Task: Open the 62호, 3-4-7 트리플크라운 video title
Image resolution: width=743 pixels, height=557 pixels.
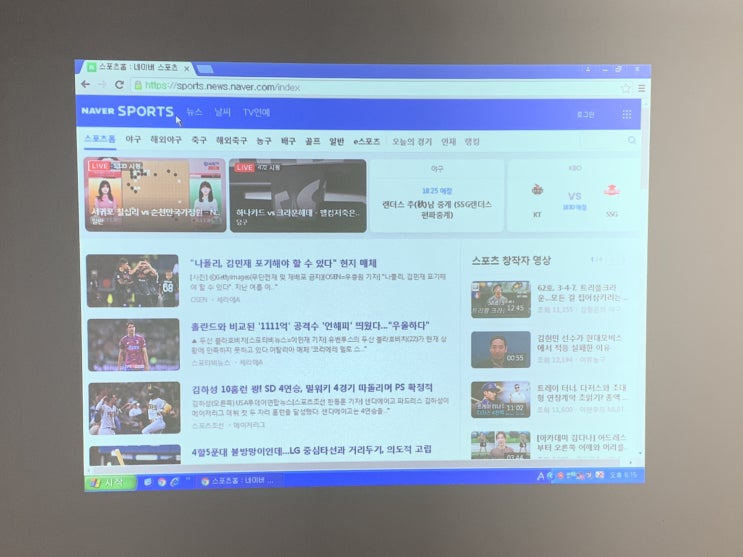Action: click(x=583, y=292)
